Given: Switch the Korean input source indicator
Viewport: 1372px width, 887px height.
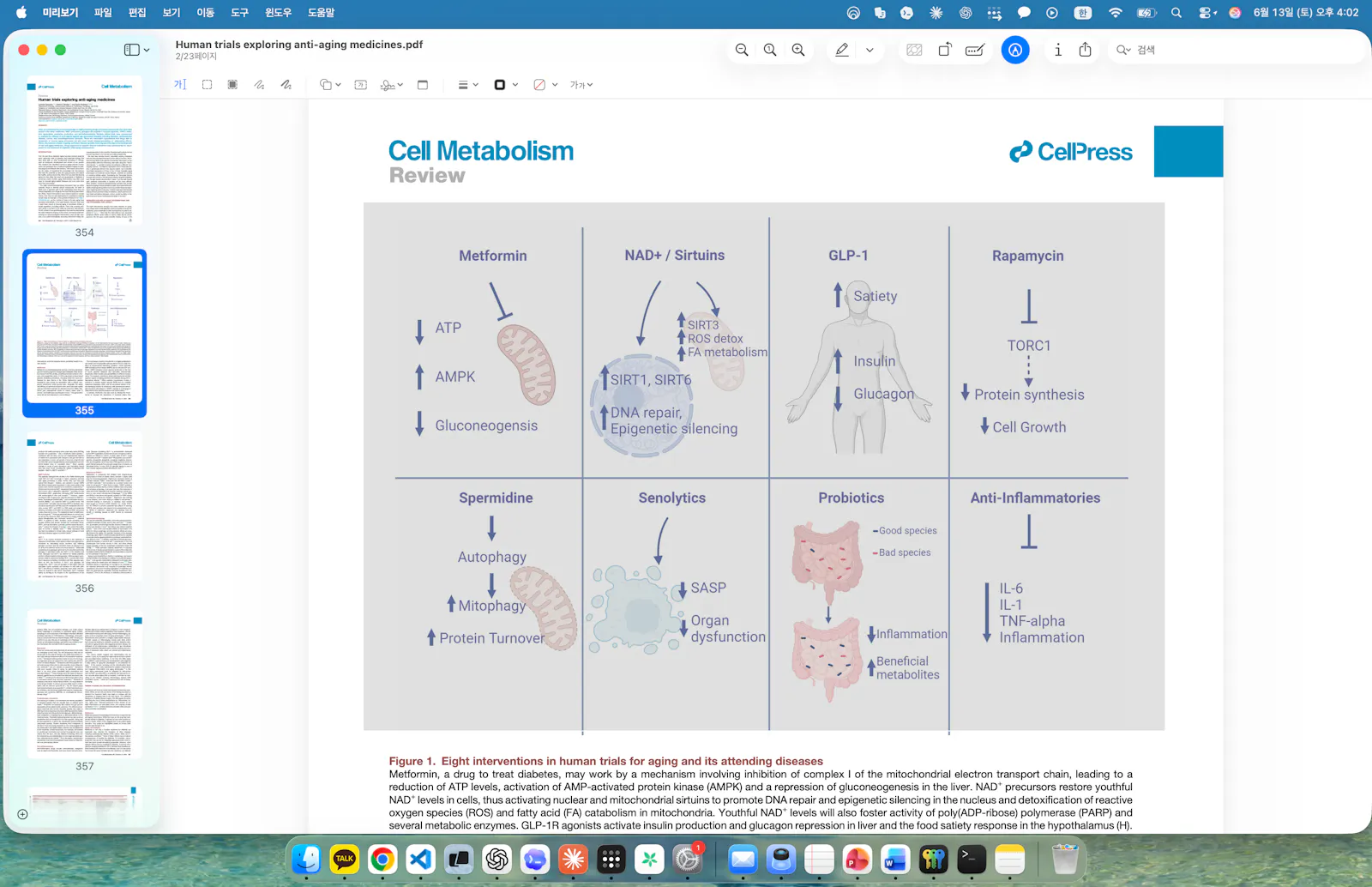Looking at the screenshot, I should point(1083,13).
